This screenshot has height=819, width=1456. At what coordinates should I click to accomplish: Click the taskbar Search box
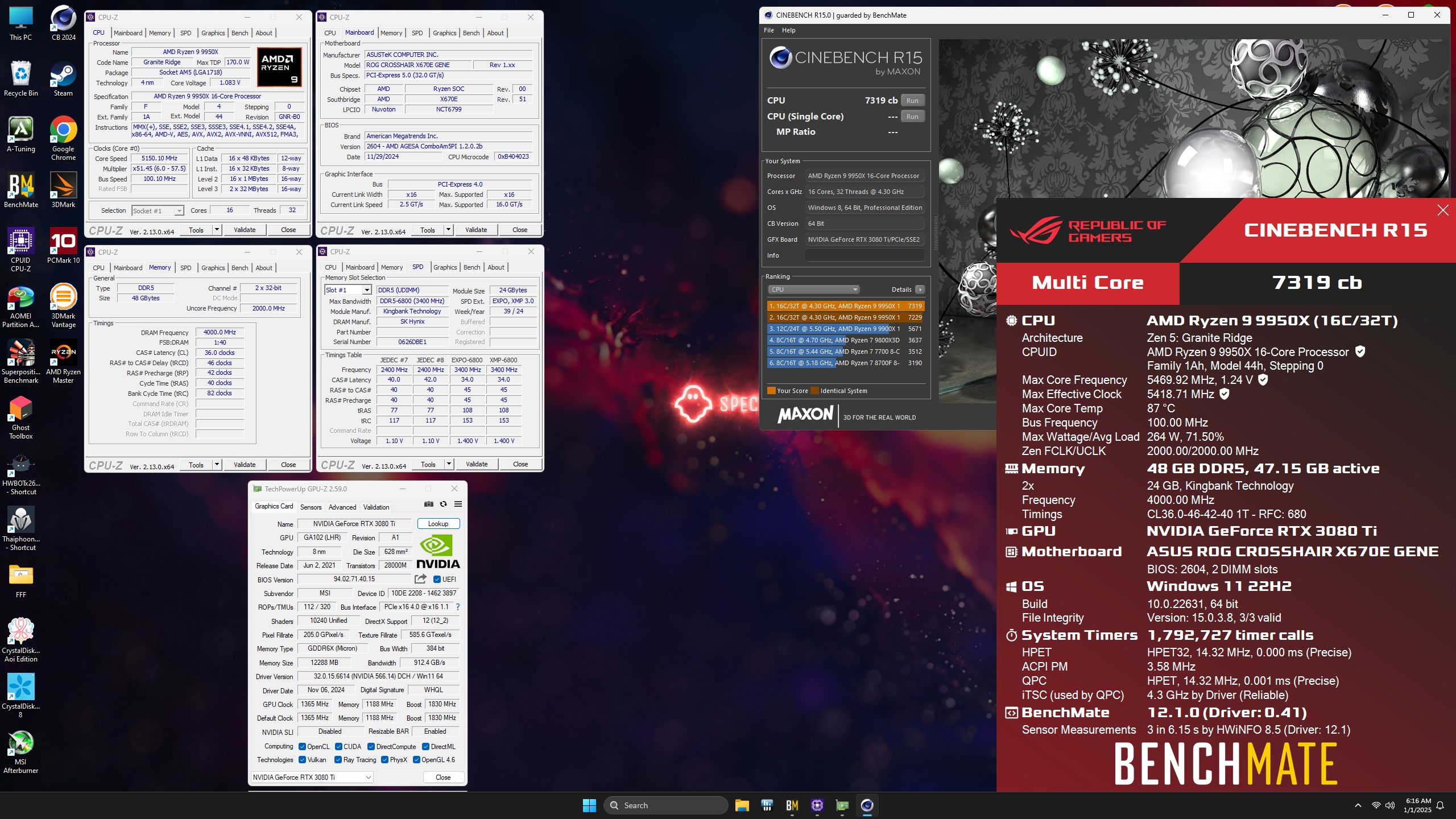666,805
